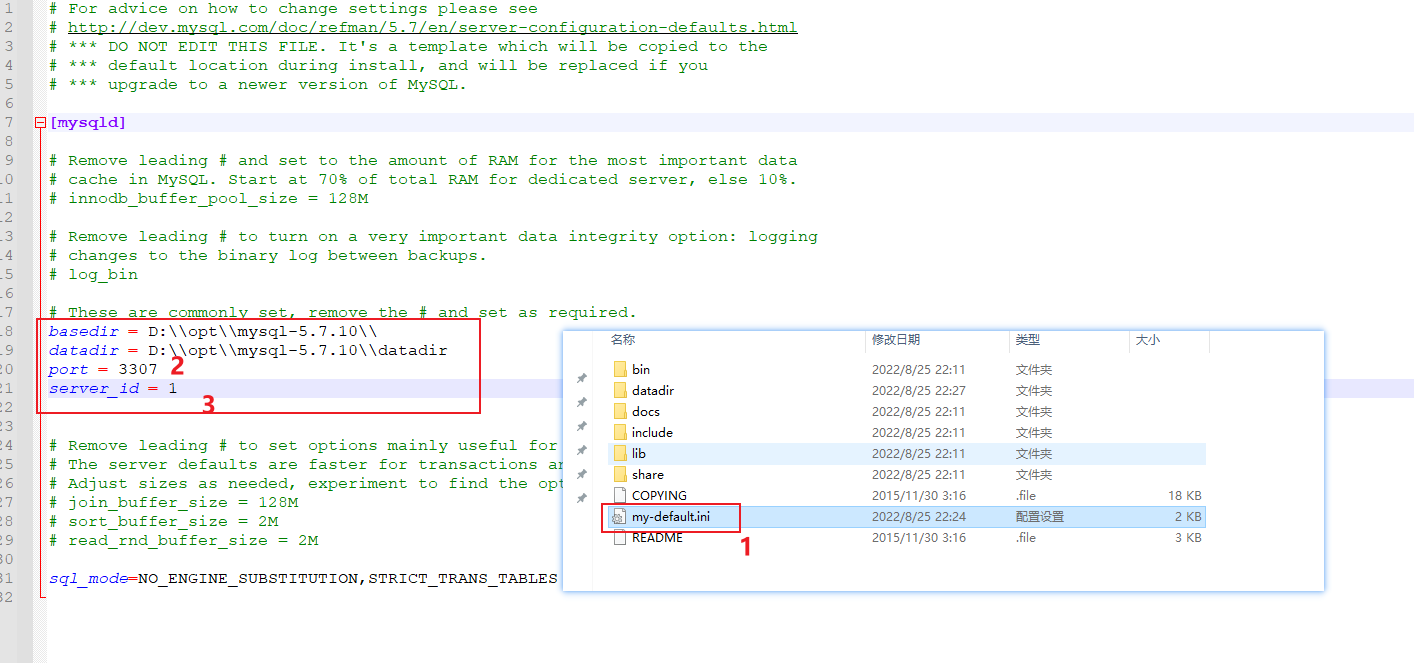1414x663 pixels.
Task: Select the include folder name
Action: [652, 433]
